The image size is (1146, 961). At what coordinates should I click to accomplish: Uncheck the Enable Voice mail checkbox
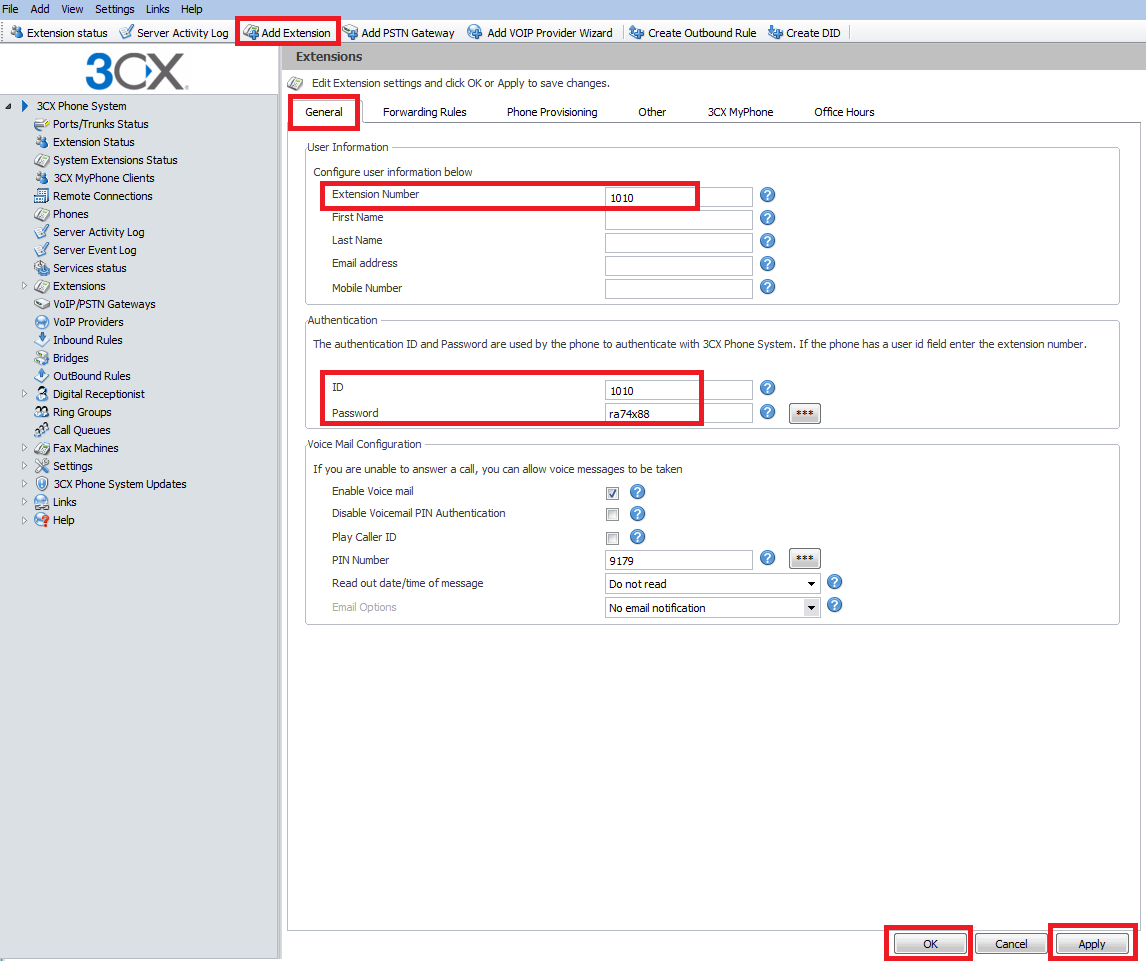tap(612, 492)
